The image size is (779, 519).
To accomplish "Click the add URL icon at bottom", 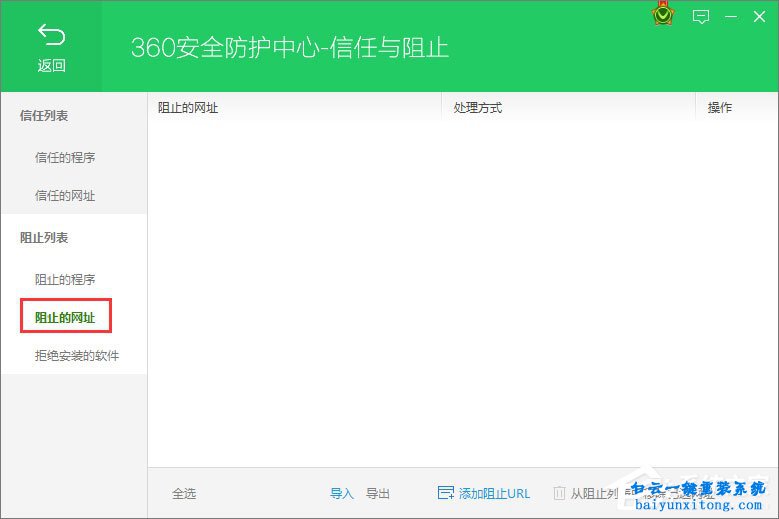I will [446, 493].
